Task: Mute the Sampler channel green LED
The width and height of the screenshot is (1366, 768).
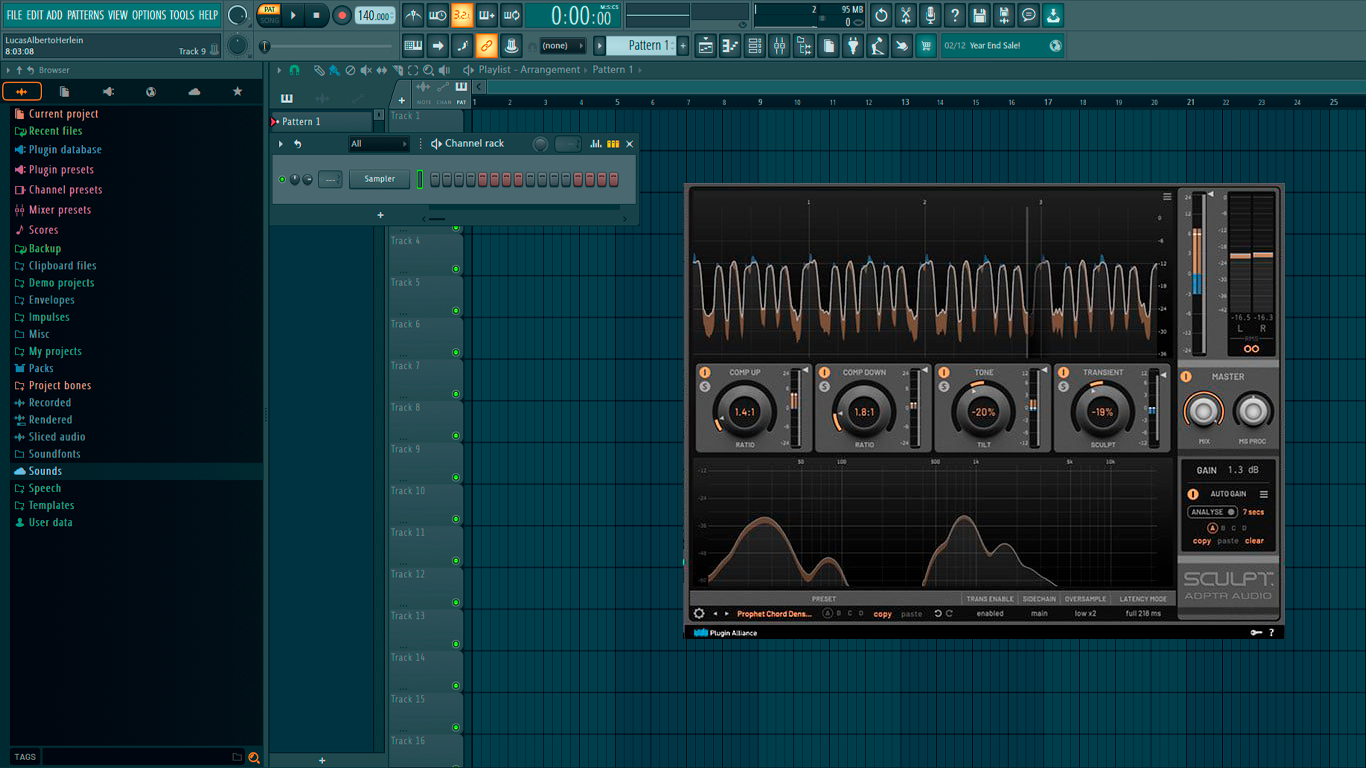Action: click(282, 179)
